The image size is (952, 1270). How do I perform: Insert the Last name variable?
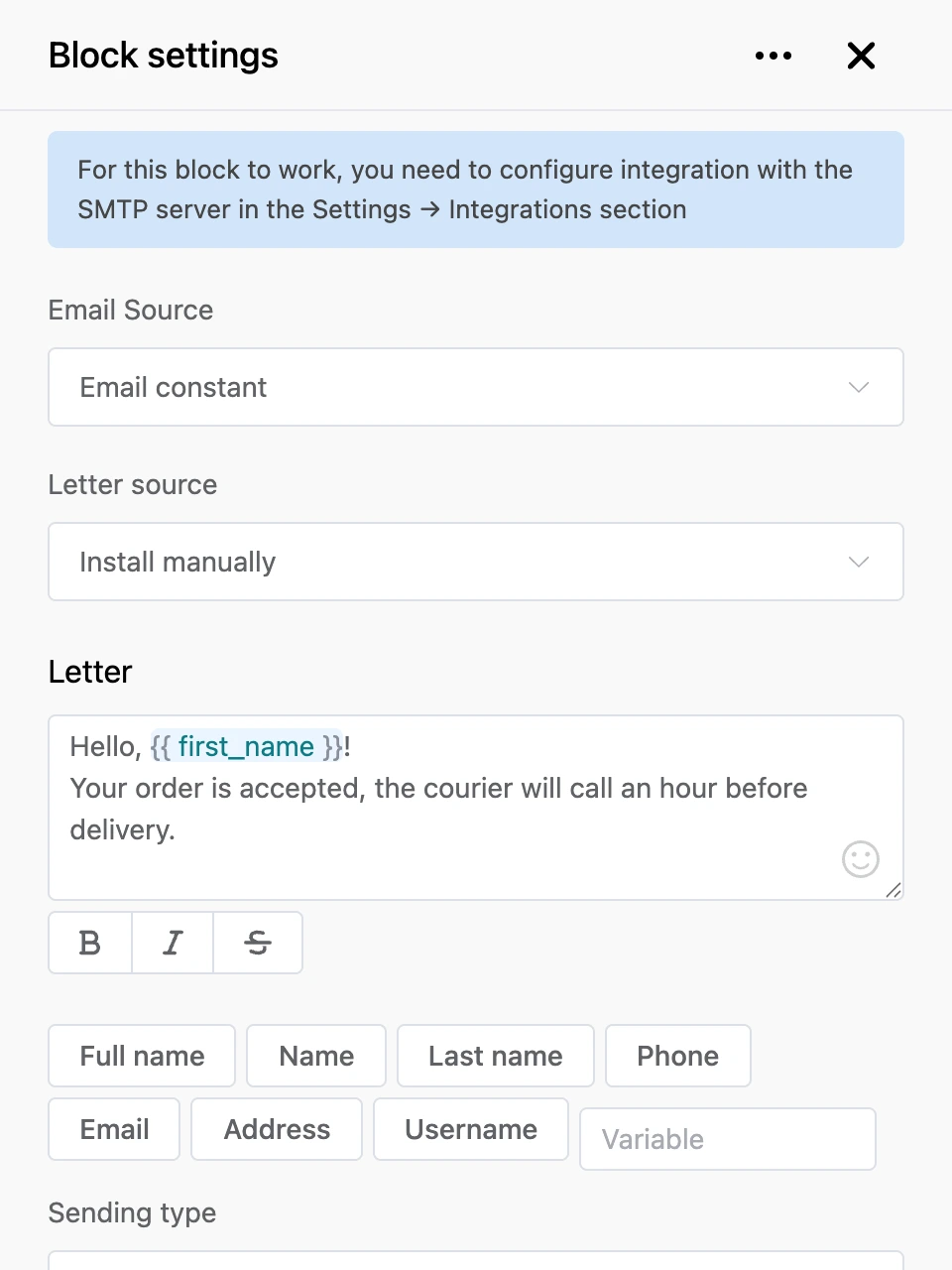[x=496, y=1056]
